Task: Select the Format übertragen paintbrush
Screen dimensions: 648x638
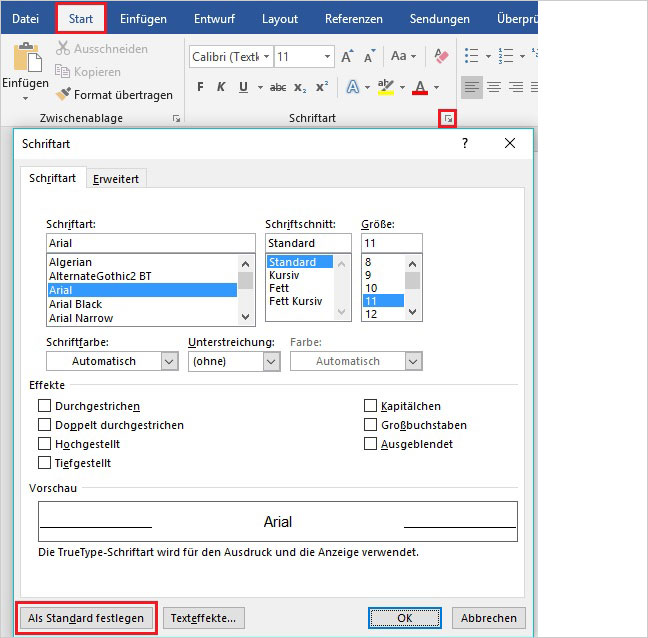Action: (63, 94)
